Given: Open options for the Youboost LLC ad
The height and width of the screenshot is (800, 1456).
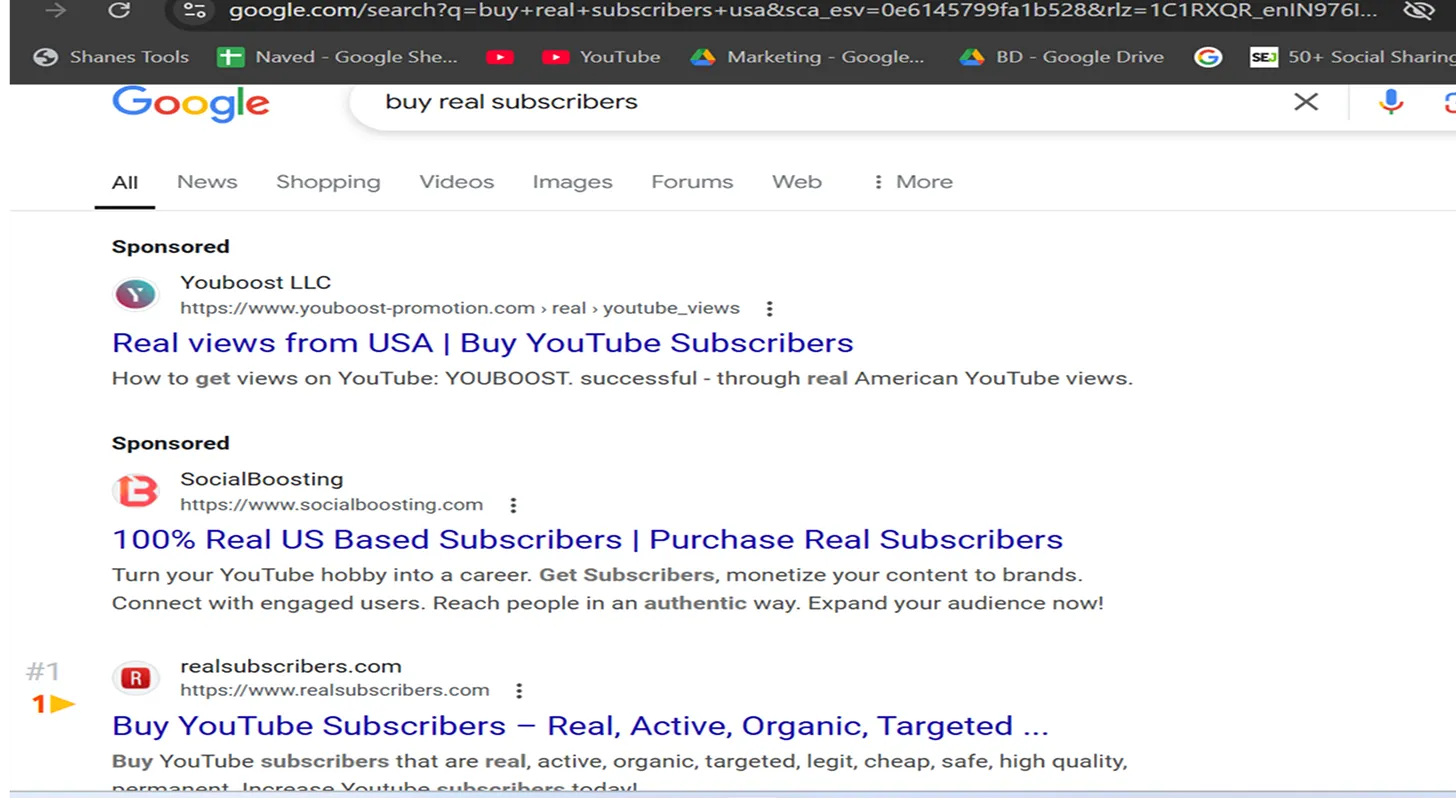Looking at the screenshot, I should click(769, 309).
